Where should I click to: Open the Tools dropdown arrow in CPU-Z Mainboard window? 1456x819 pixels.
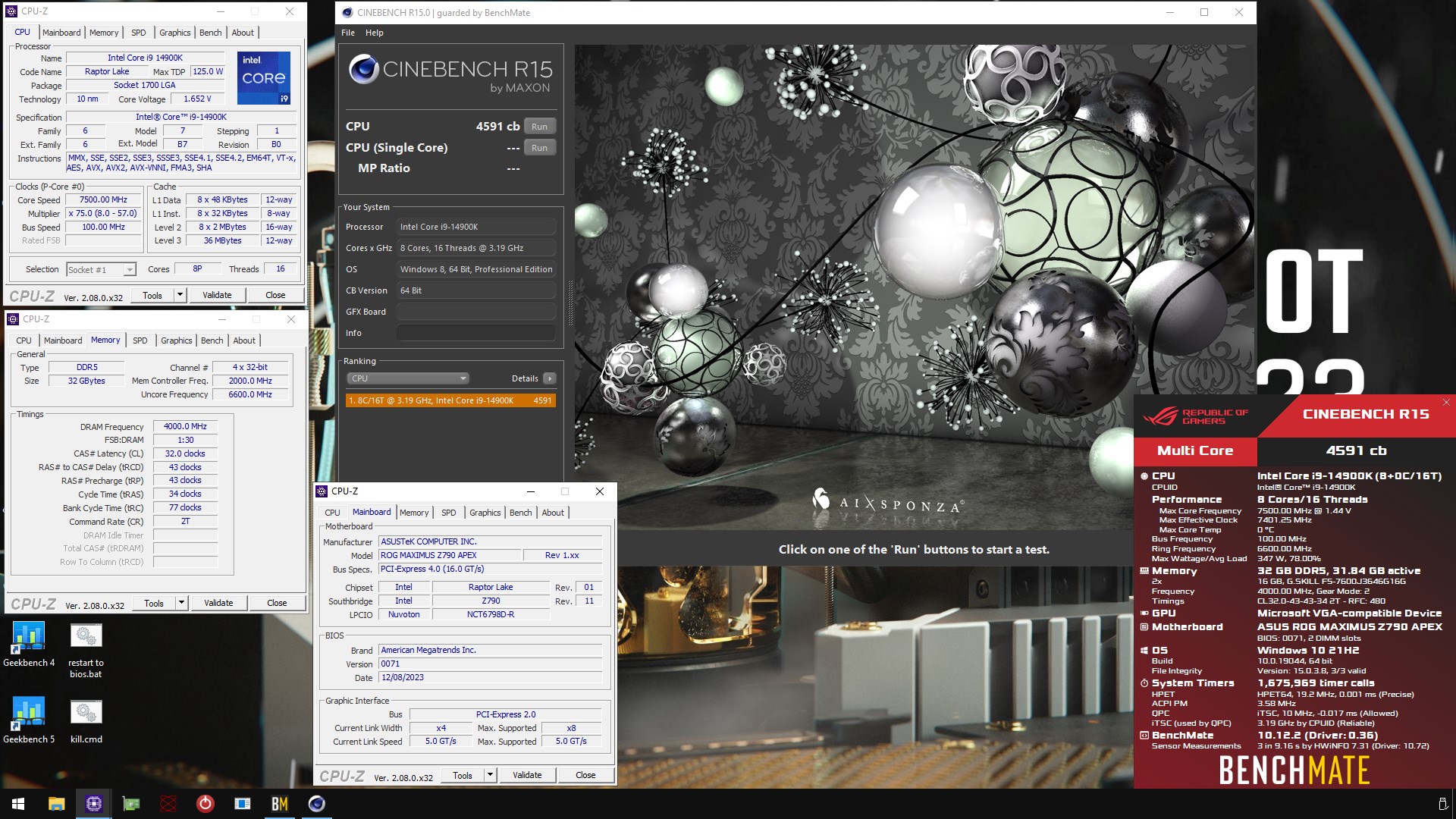(490, 775)
